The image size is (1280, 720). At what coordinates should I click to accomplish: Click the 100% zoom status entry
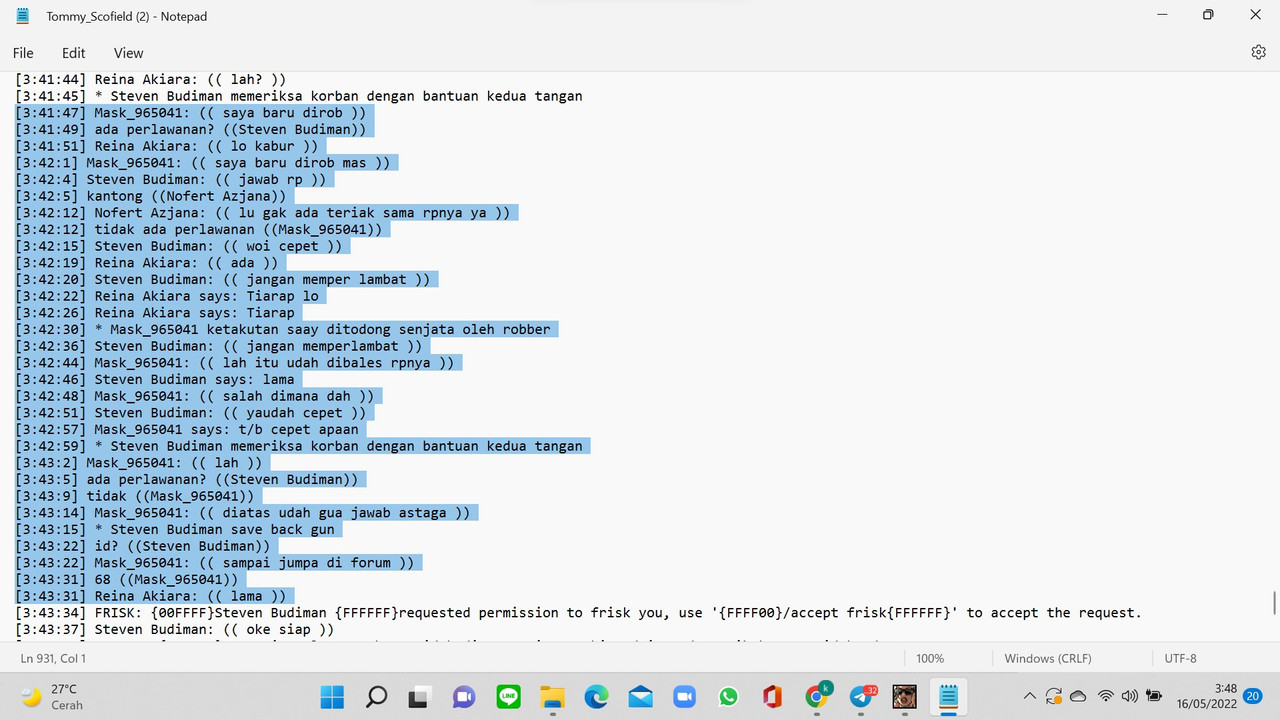coord(930,658)
